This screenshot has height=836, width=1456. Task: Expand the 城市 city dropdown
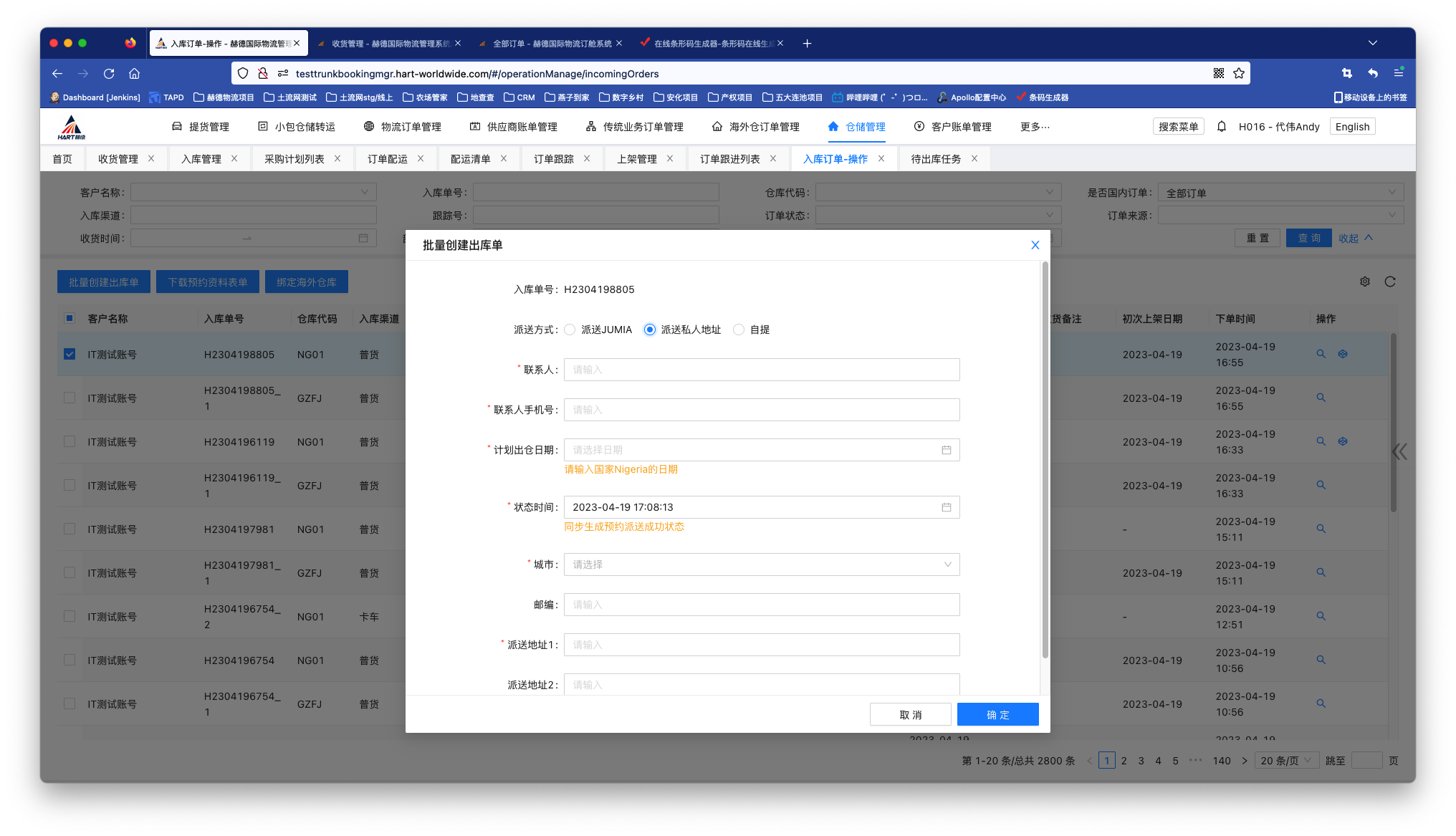[x=761, y=564]
